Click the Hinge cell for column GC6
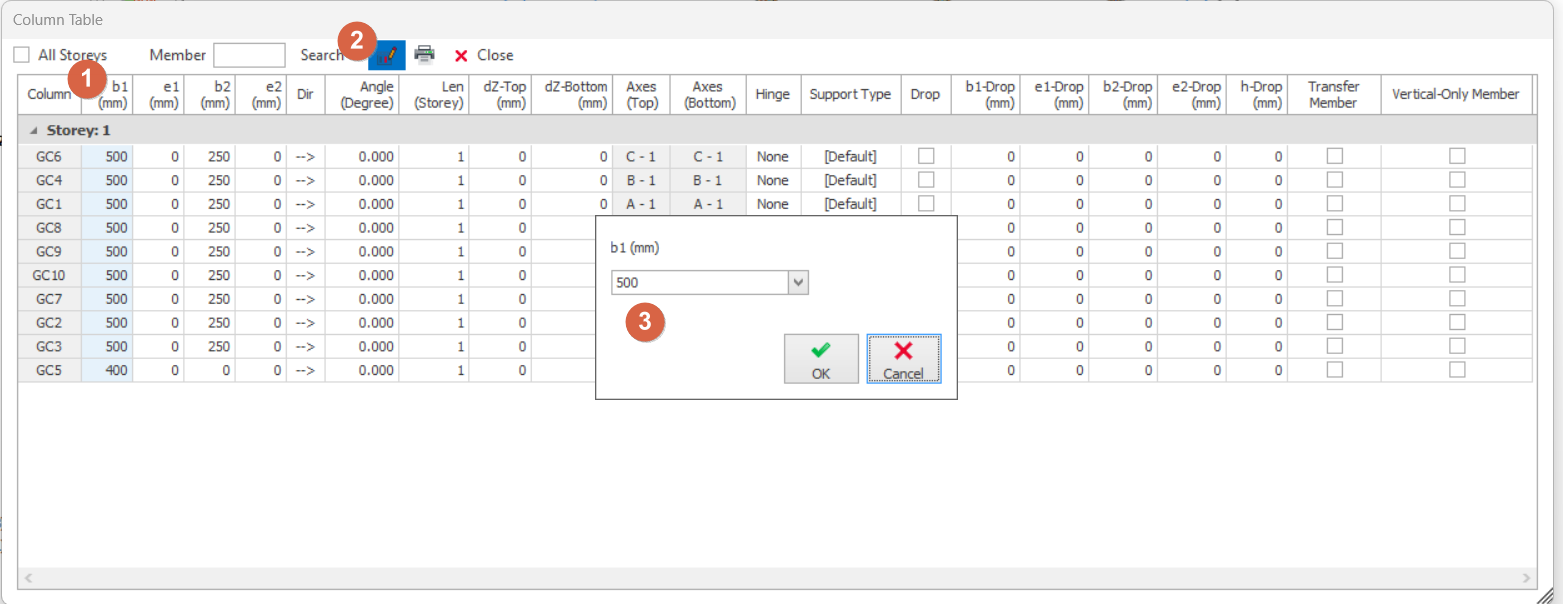The width and height of the screenshot is (1563, 604). (772, 157)
